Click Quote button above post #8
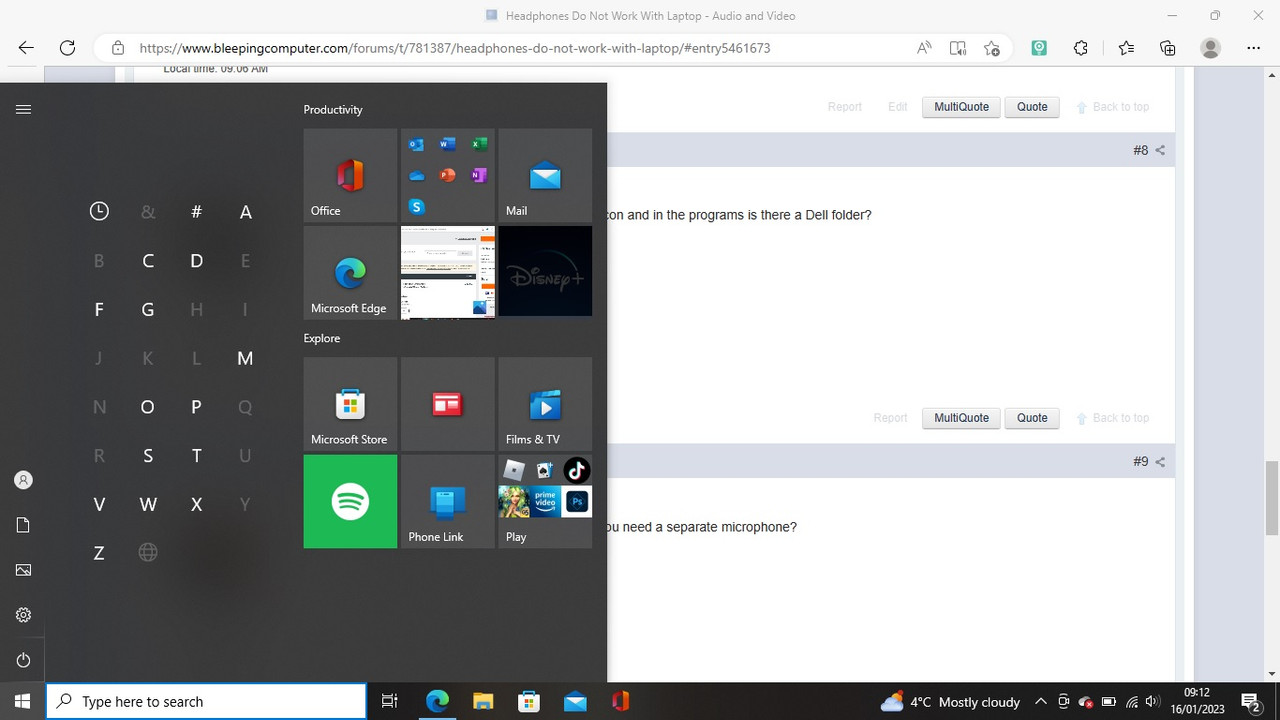The width and height of the screenshot is (1280, 720). click(1032, 107)
